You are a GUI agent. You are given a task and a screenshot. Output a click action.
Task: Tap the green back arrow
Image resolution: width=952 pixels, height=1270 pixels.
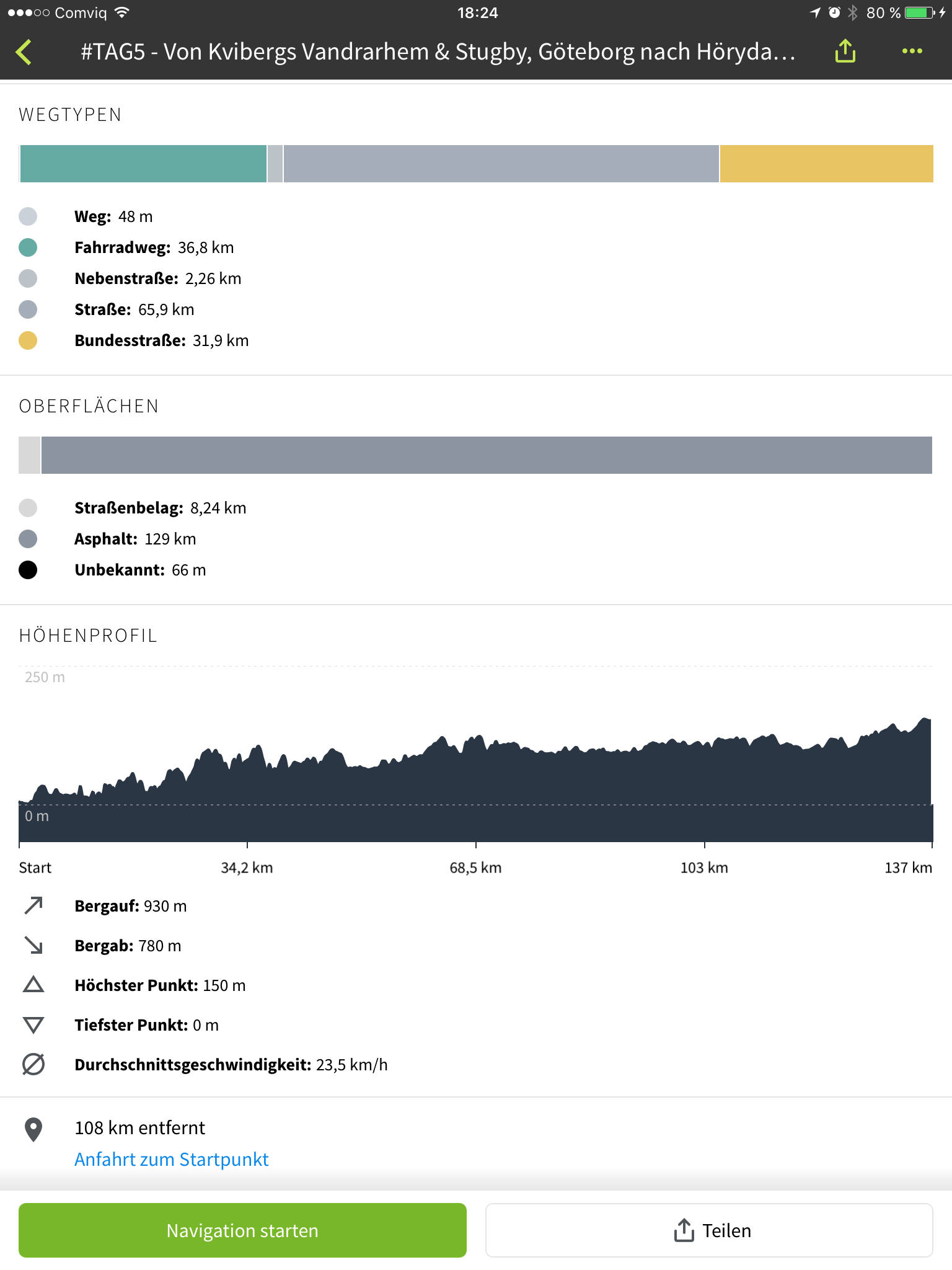click(x=25, y=52)
